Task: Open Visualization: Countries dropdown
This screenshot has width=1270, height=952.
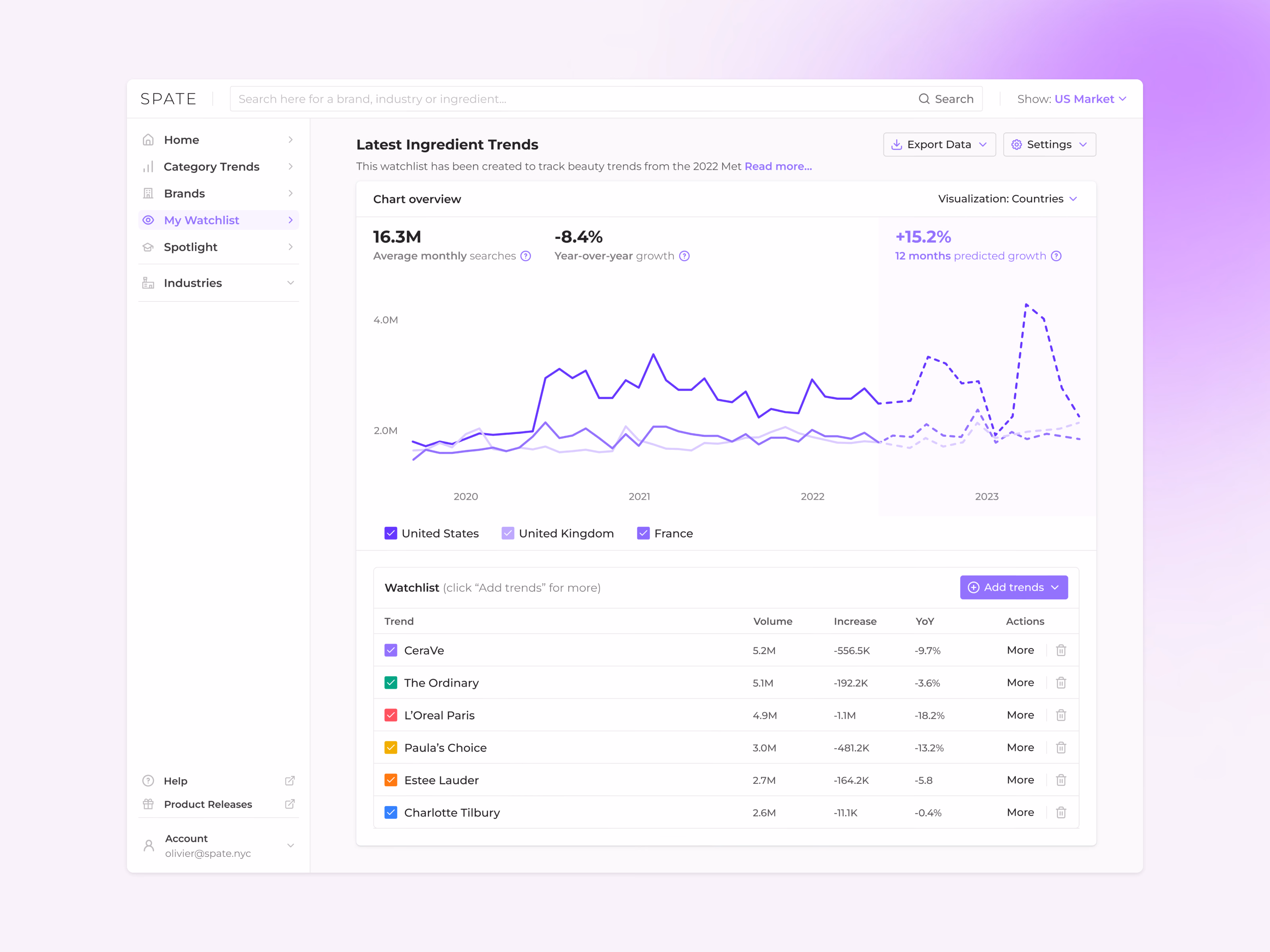Action: (x=1008, y=199)
